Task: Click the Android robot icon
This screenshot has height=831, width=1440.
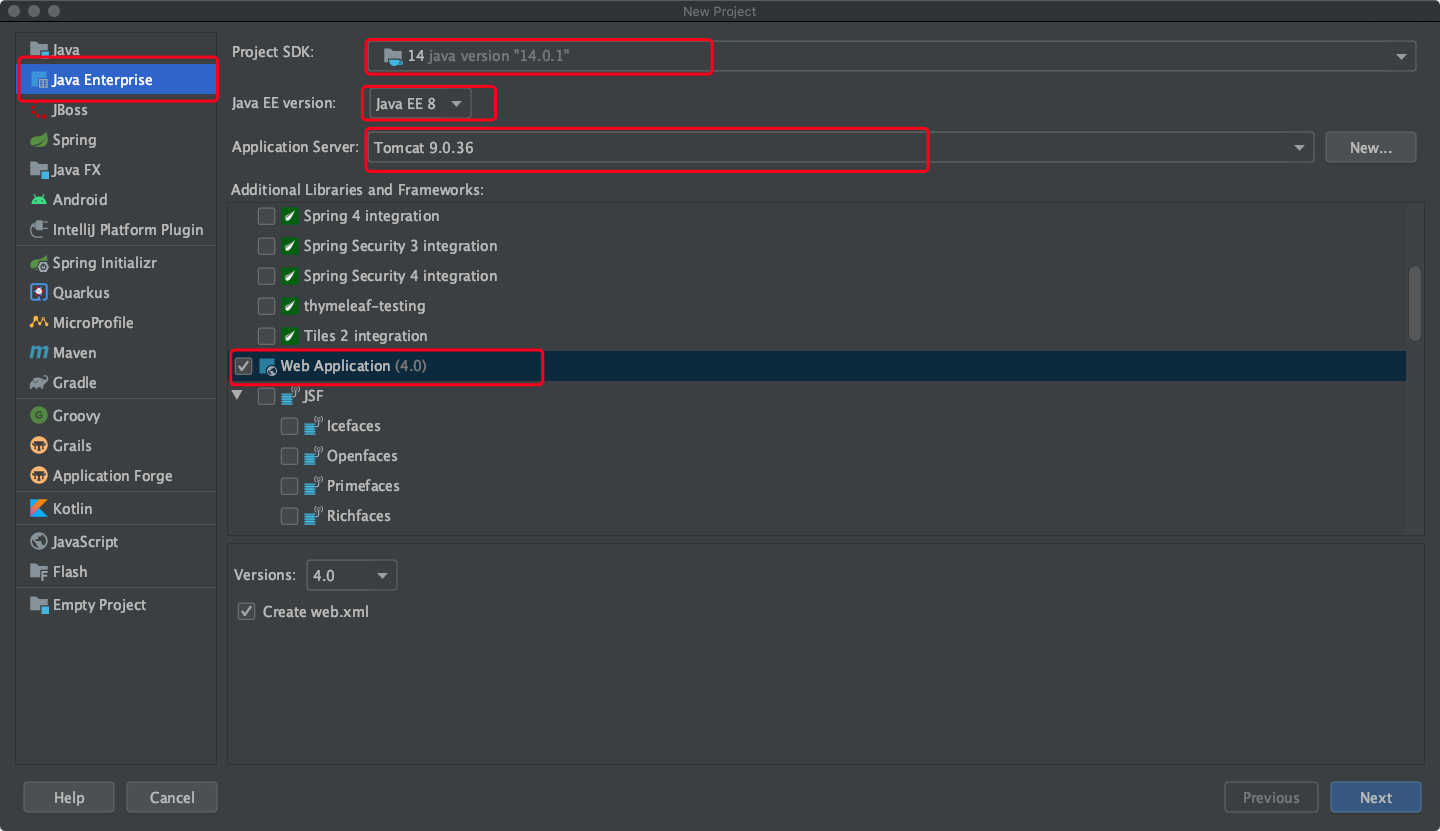Action: point(39,200)
